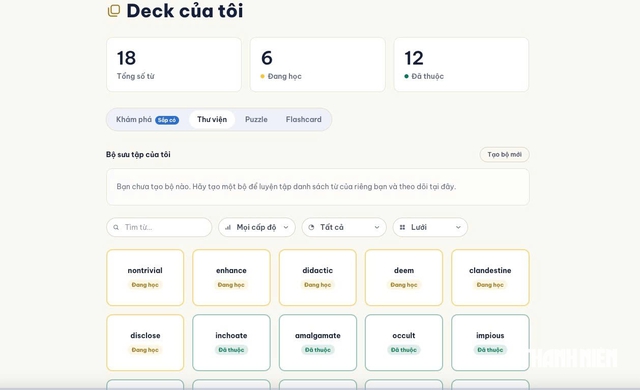Open the Lưới view layout dropdown
Viewport: 640px width, 390px height.
click(430, 227)
